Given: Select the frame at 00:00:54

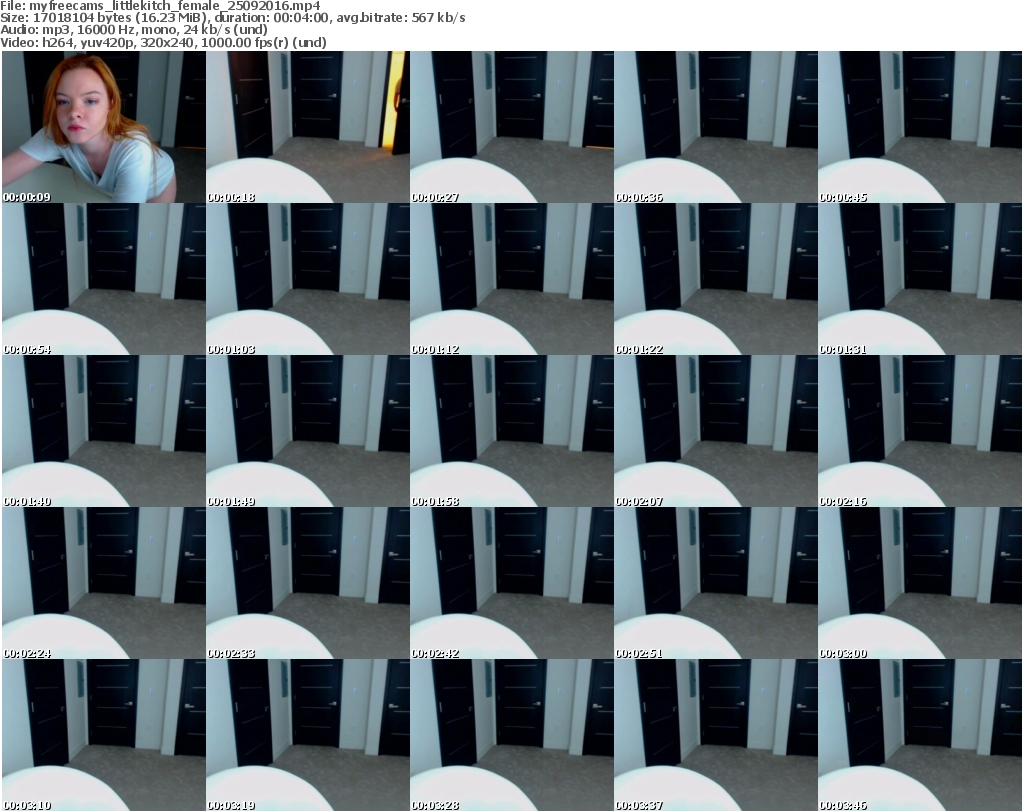Looking at the screenshot, I should pos(104,279).
